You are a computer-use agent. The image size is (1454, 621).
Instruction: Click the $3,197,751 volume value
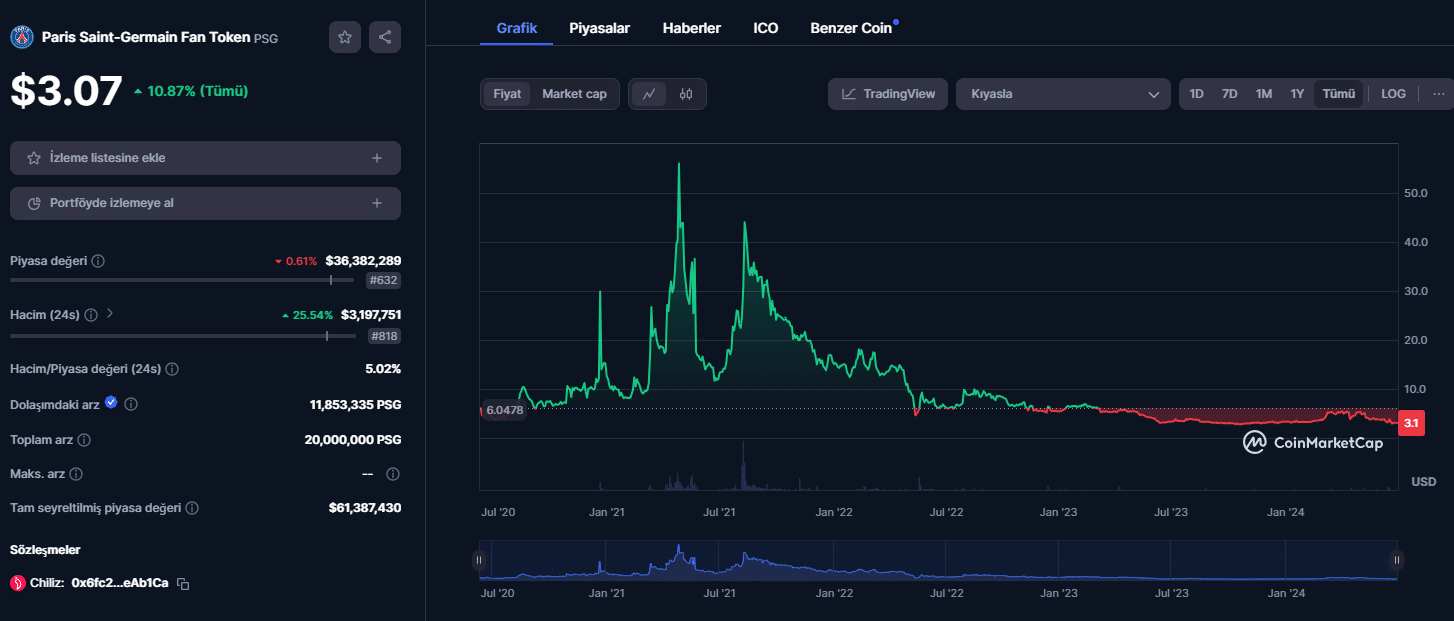pos(371,314)
